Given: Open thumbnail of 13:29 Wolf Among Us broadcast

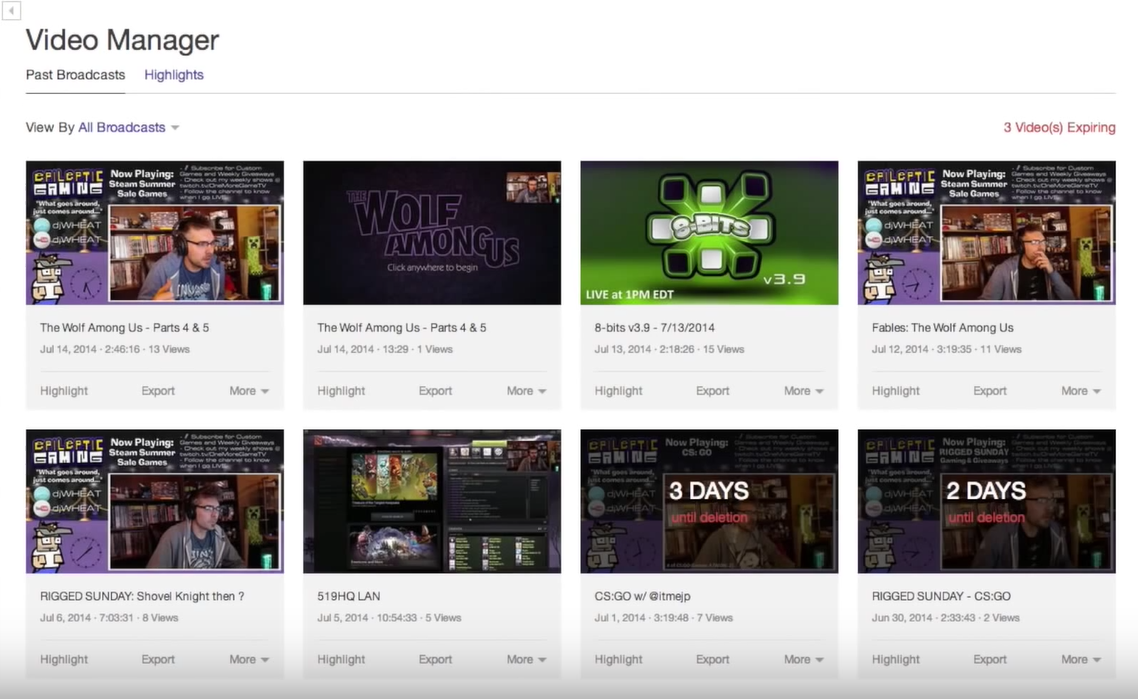Looking at the screenshot, I should pyautogui.click(x=432, y=232).
